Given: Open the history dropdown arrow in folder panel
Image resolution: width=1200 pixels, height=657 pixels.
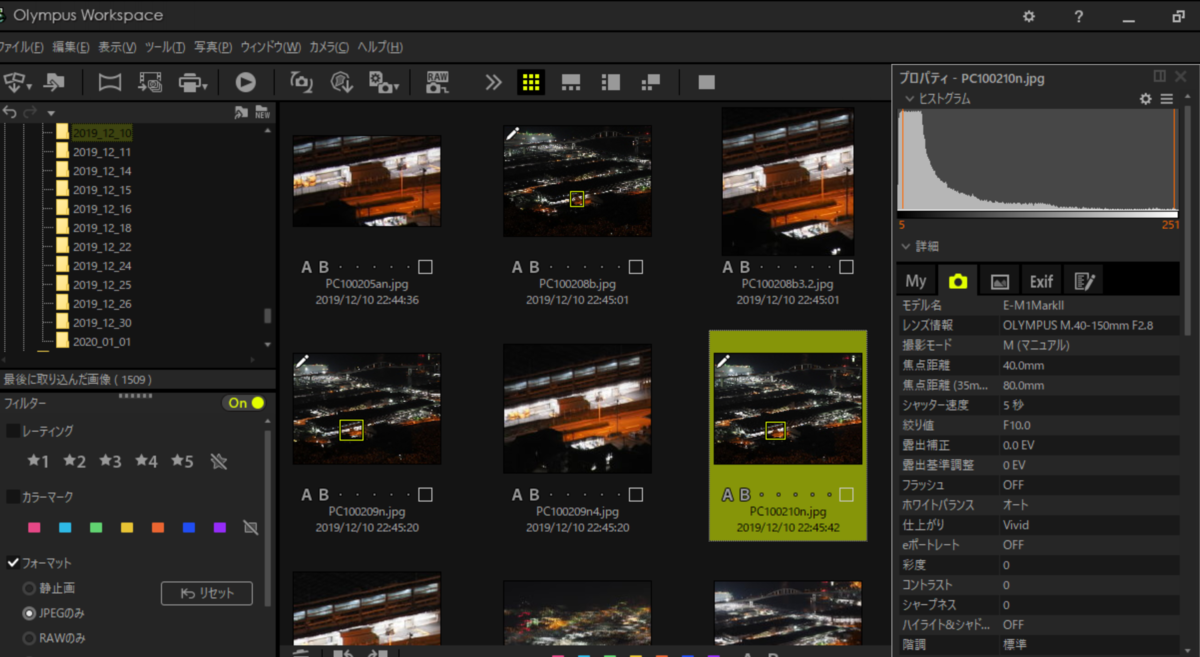Looking at the screenshot, I should point(51,113).
